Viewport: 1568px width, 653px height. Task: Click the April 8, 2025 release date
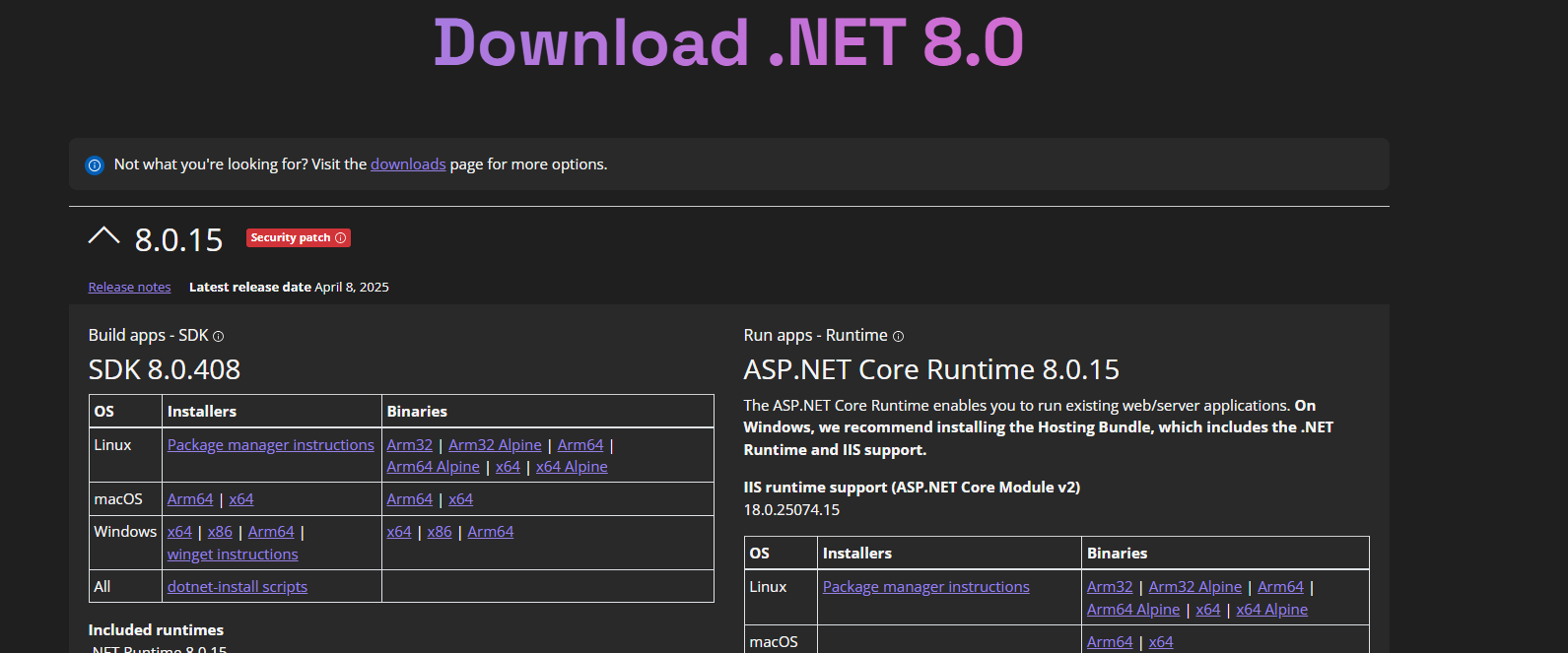352,288
